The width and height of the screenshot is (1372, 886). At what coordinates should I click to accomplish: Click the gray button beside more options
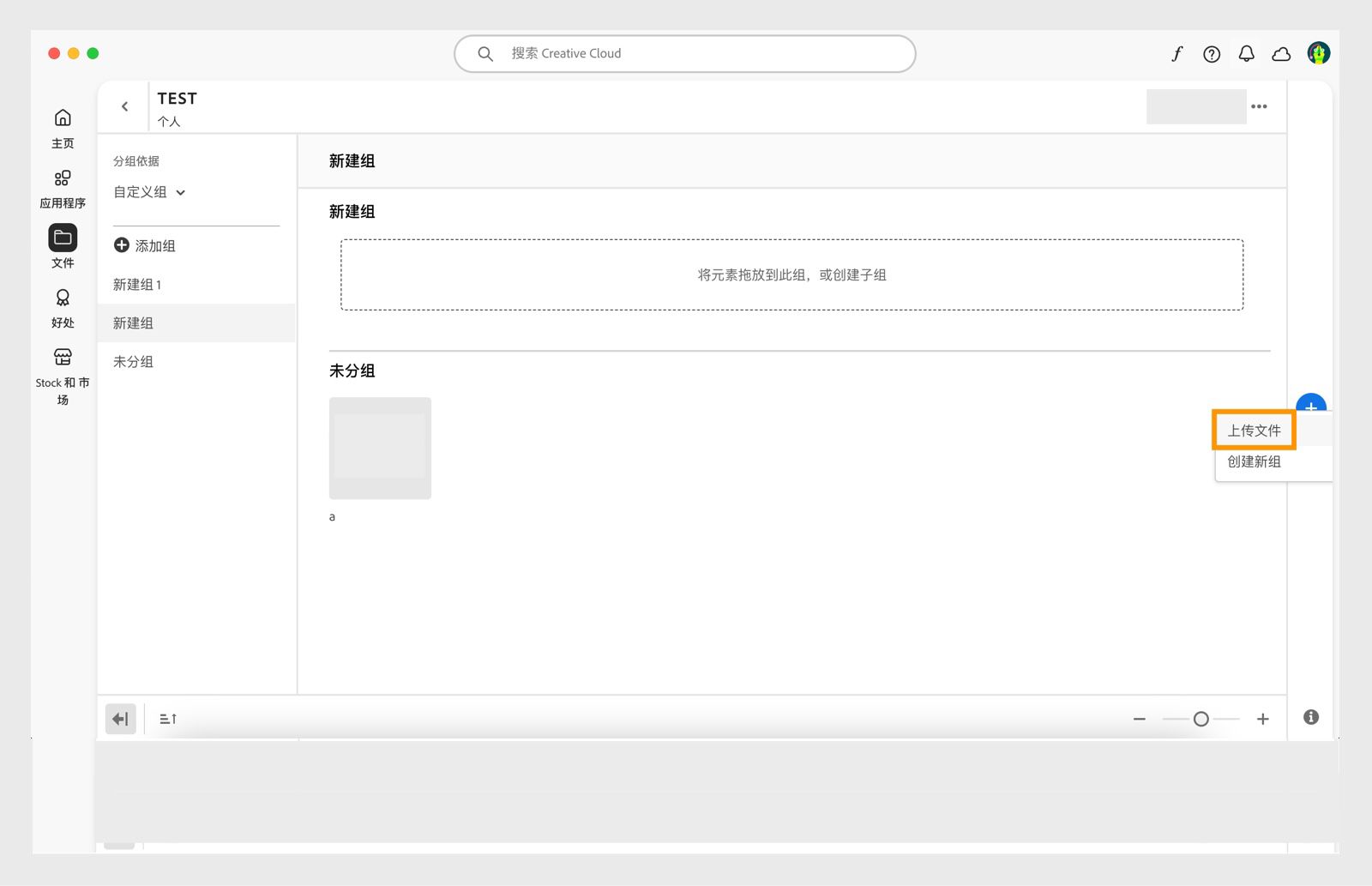(x=1196, y=106)
